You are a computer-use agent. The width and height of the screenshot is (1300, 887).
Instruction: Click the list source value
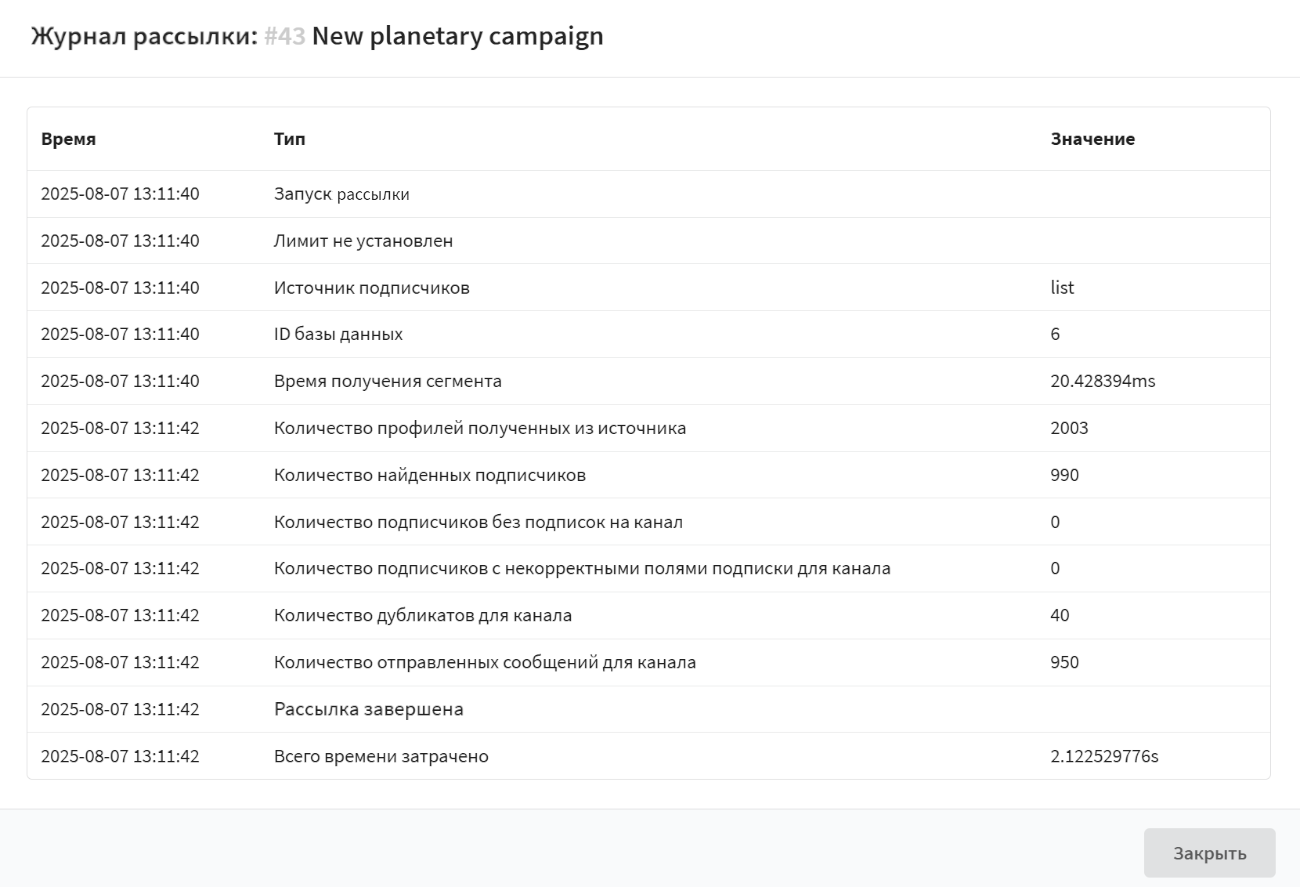click(1062, 288)
